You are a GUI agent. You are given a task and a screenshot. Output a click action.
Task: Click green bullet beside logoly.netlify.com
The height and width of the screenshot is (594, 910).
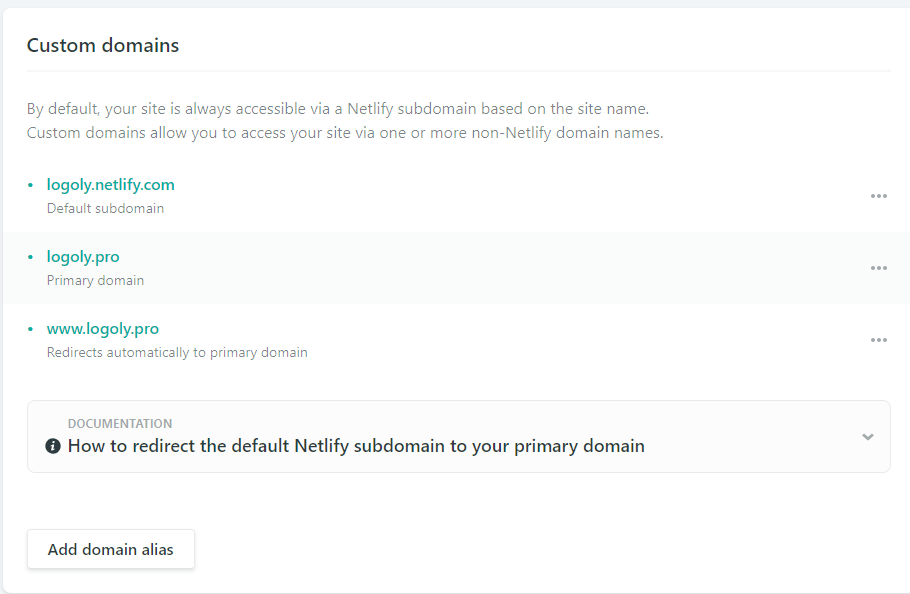[31, 185]
